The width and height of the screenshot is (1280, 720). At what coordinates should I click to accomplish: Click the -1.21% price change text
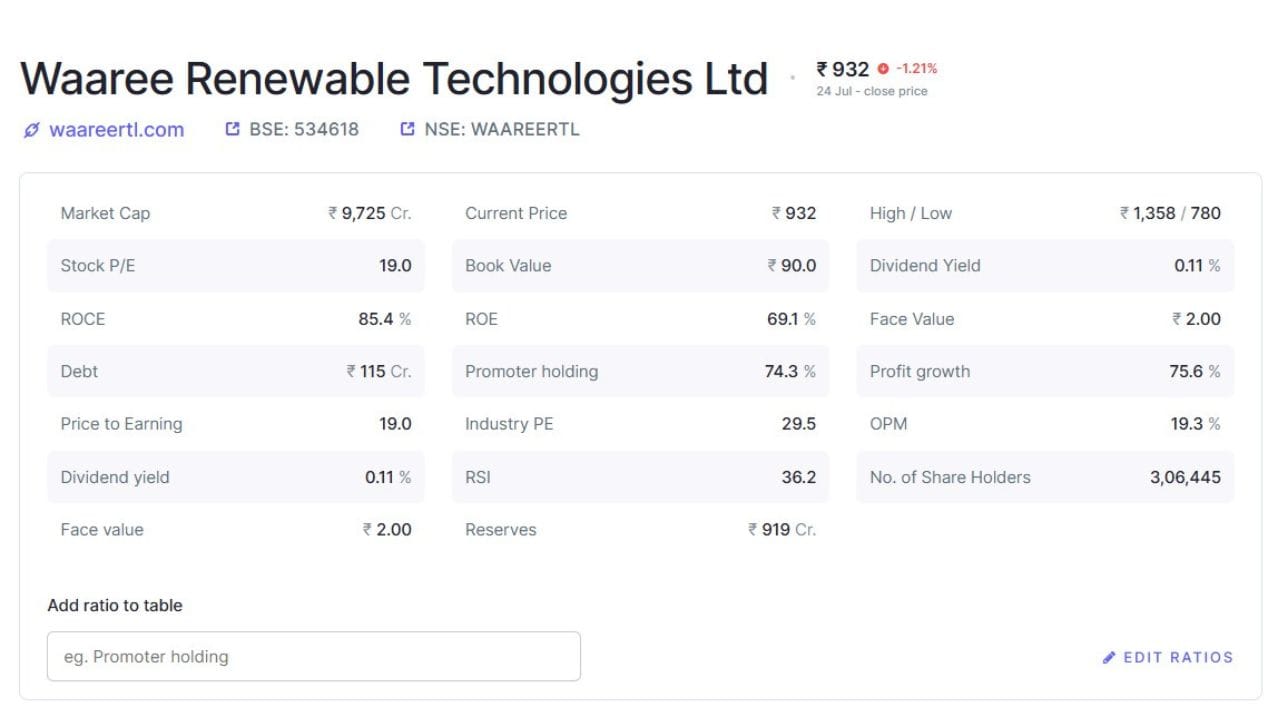click(916, 69)
